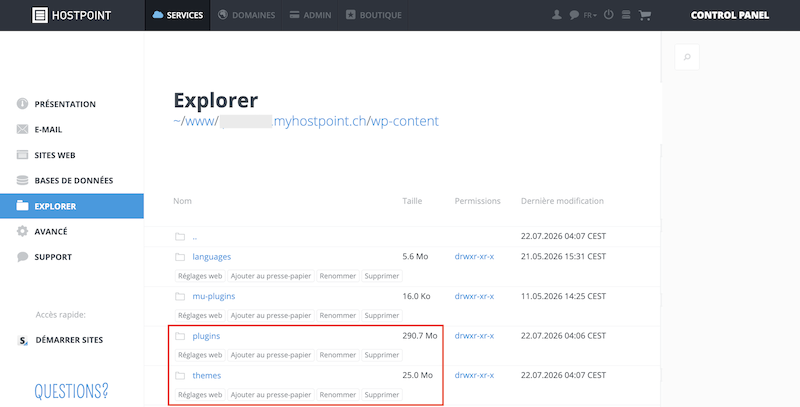Viewport: 800px width, 407px height.
Task: Click the E-mail envelope icon in sidebar
Action: tap(22, 129)
